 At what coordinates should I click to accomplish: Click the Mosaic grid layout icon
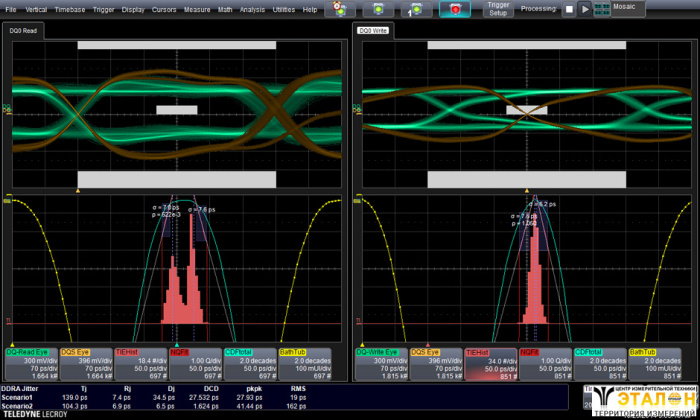pos(603,9)
